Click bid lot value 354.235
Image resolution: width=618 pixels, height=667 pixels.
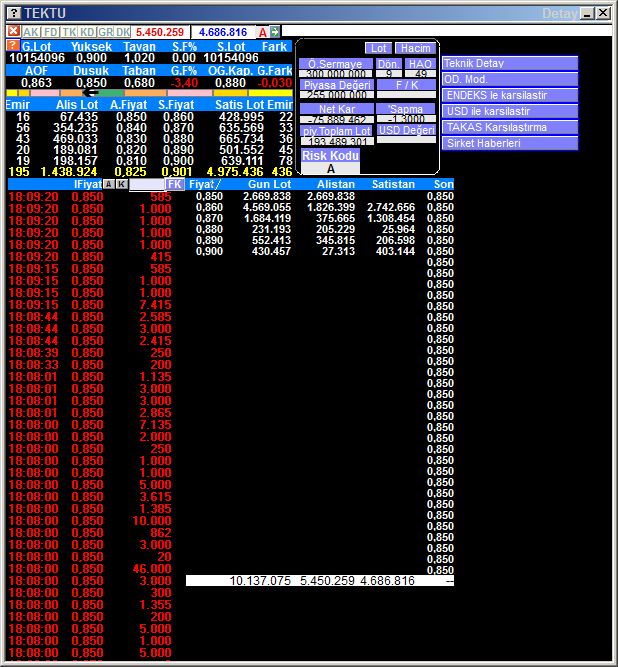[75, 128]
